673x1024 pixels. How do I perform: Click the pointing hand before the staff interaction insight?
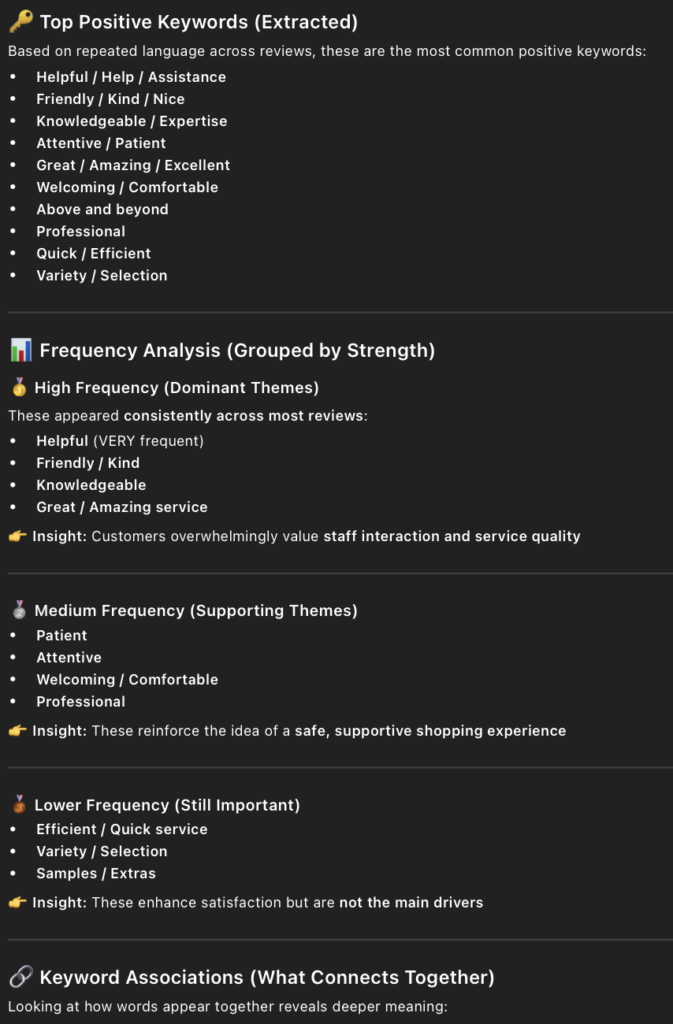[x=17, y=536]
